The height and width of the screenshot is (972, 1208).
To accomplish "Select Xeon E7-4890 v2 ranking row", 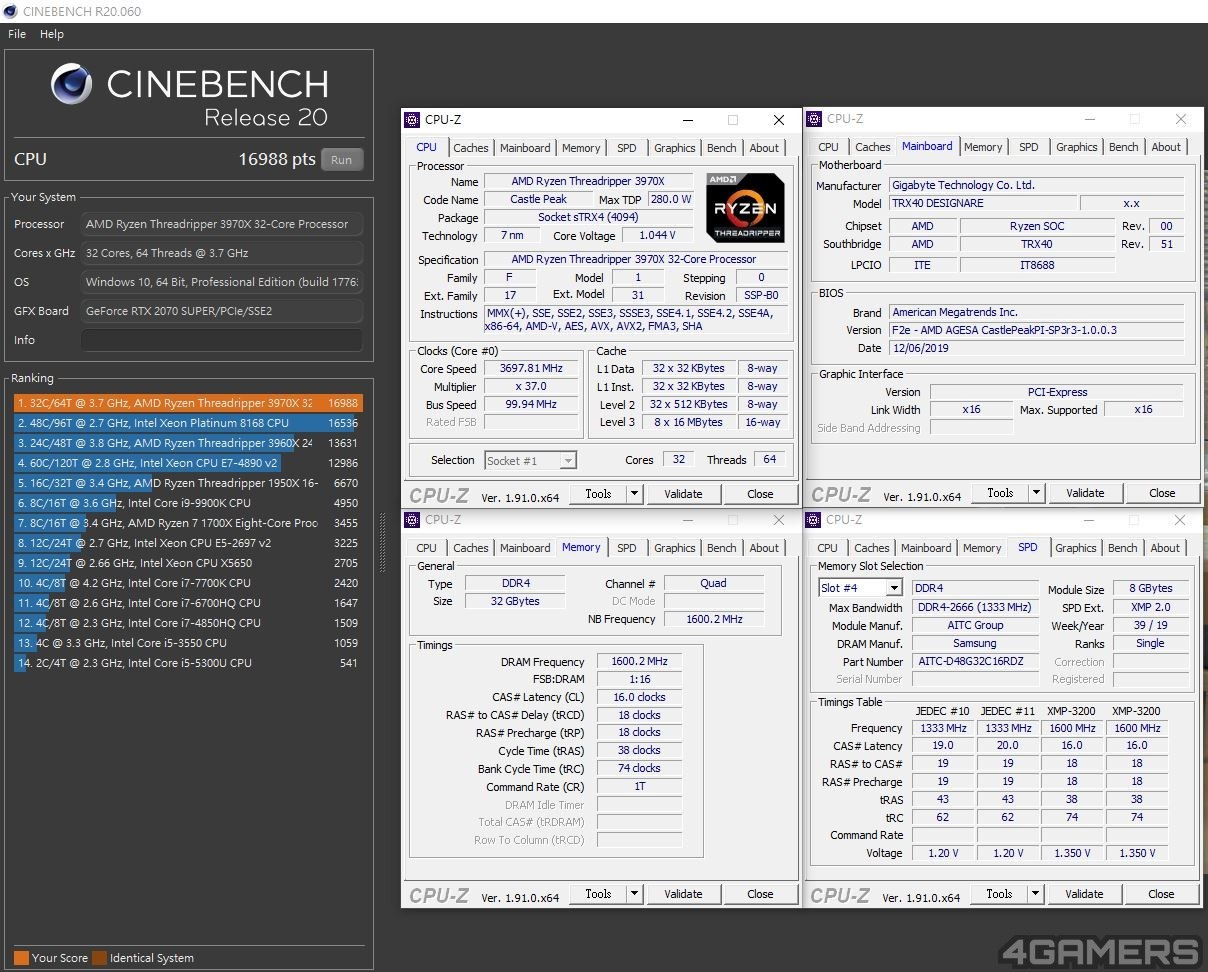I will [x=188, y=463].
